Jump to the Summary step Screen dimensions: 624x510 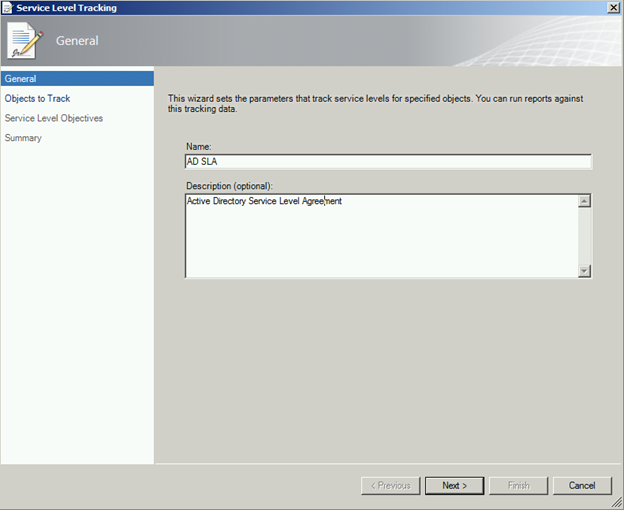(23, 138)
